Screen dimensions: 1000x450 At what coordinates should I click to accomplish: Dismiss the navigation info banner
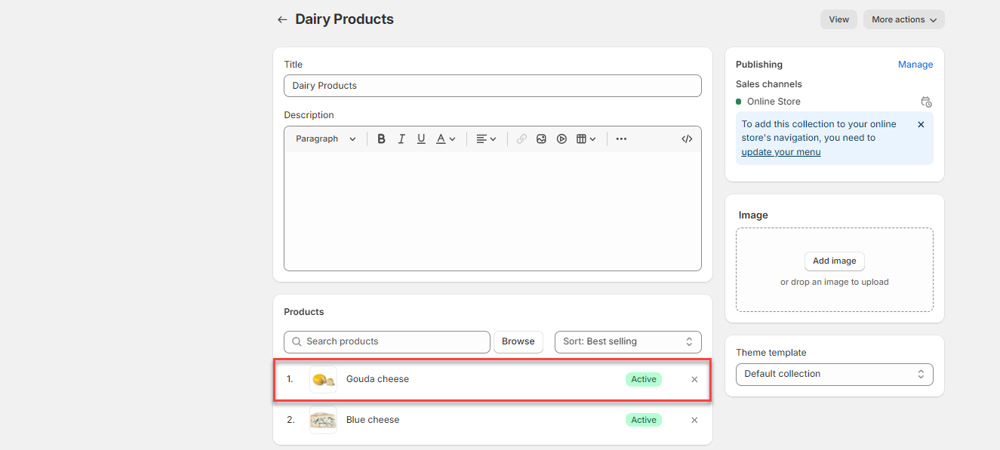pyautogui.click(x=921, y=125)
